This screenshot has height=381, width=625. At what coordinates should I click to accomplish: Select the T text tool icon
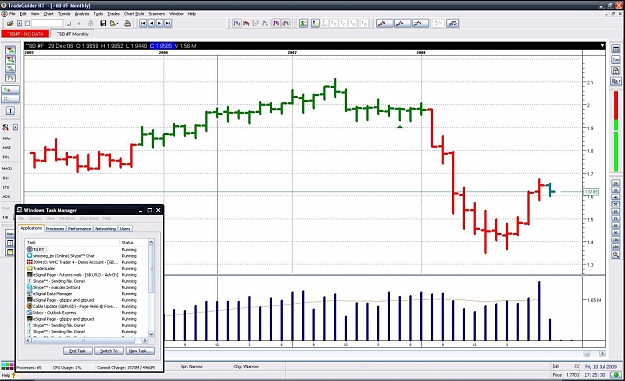[10, 111]
